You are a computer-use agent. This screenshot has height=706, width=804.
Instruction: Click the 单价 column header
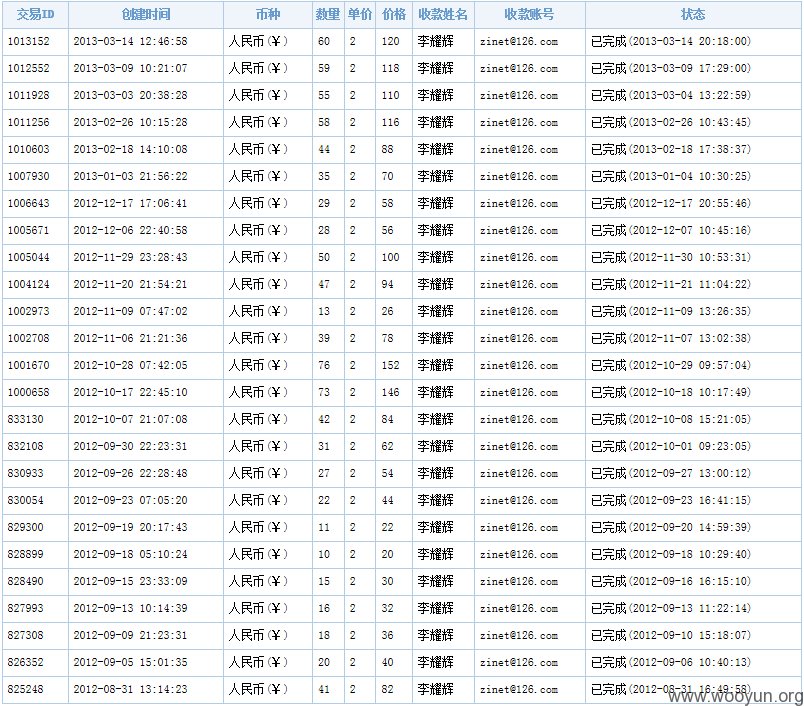[x=359, y=14]
